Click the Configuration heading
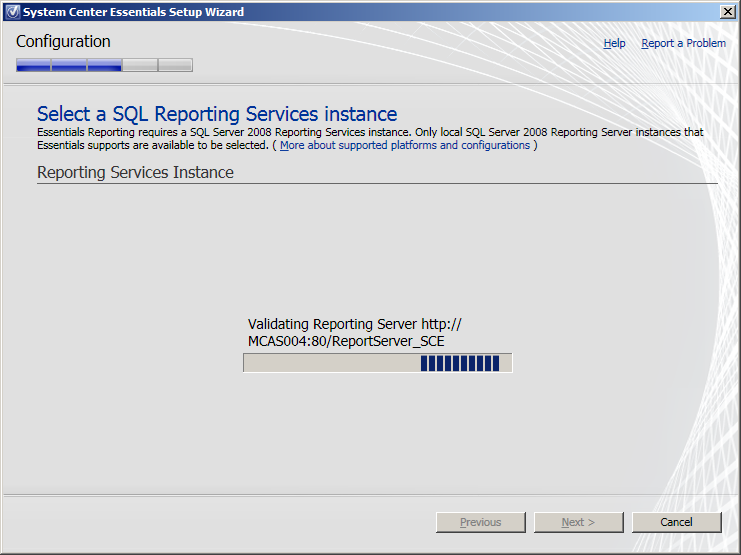This screenshot has height=555, width=741. coord(63,42)
